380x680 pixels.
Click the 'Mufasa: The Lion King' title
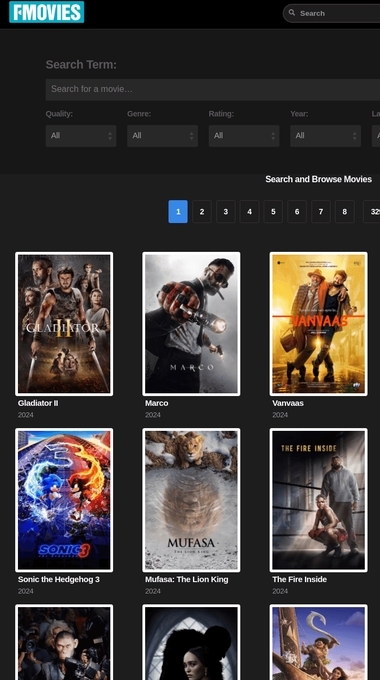(x=187, y=579)
